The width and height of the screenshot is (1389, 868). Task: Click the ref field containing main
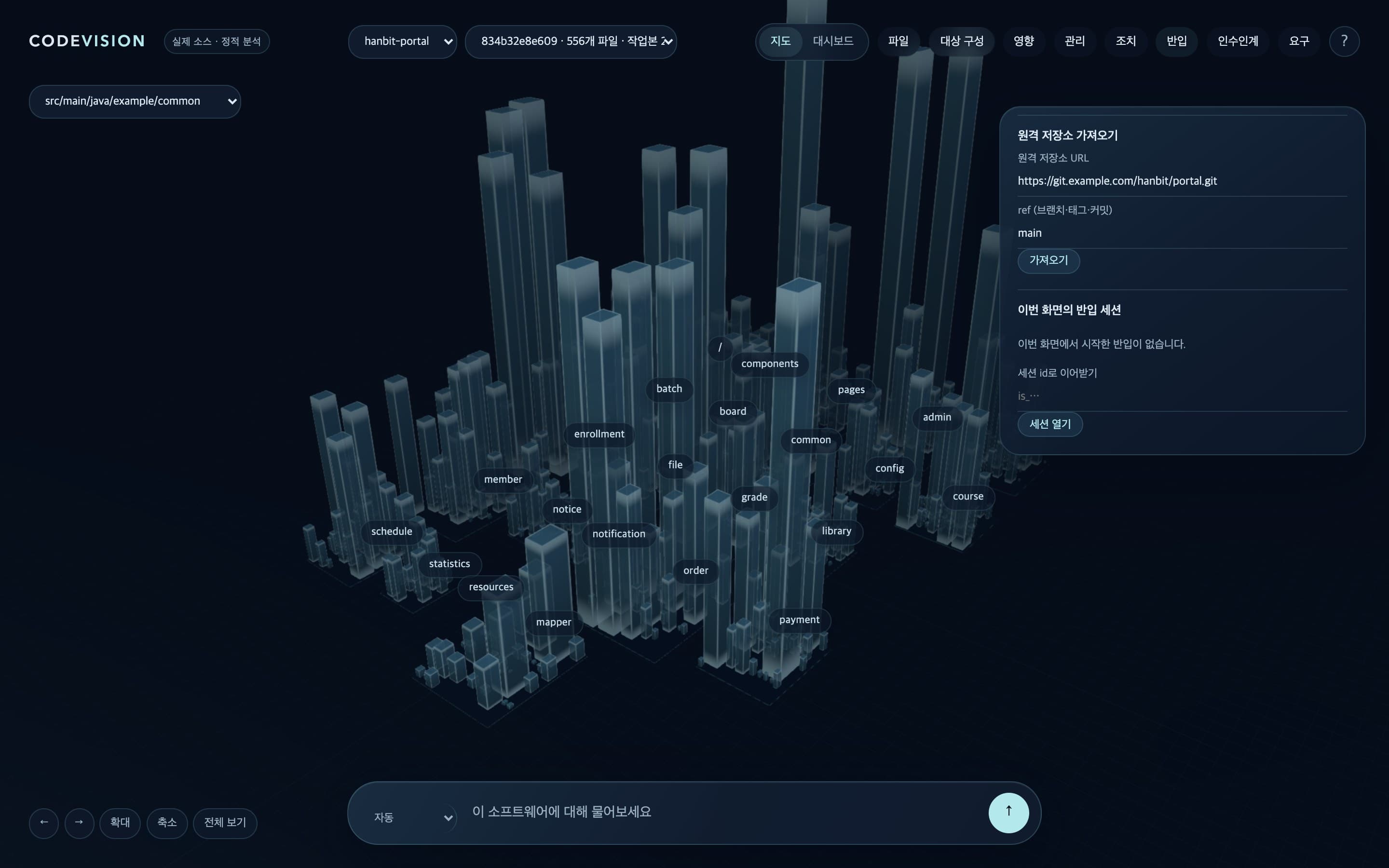tap(1182, 234)
